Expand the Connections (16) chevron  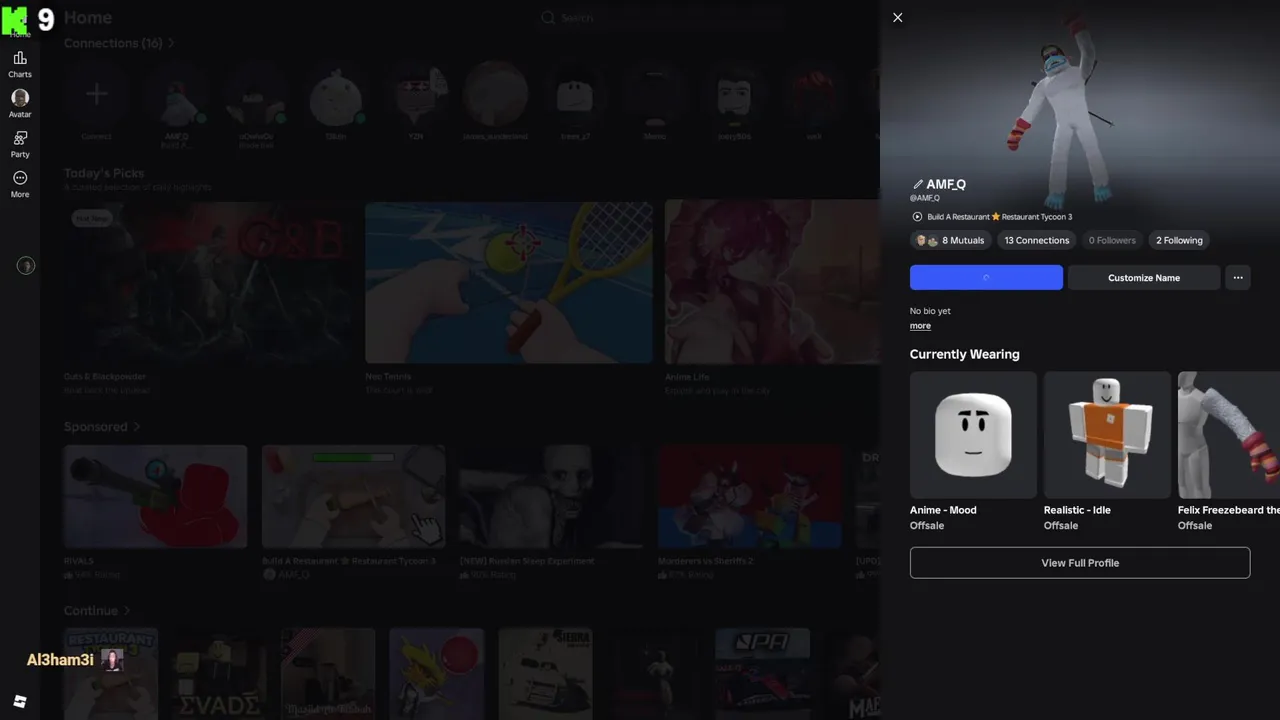pos(171,43)
